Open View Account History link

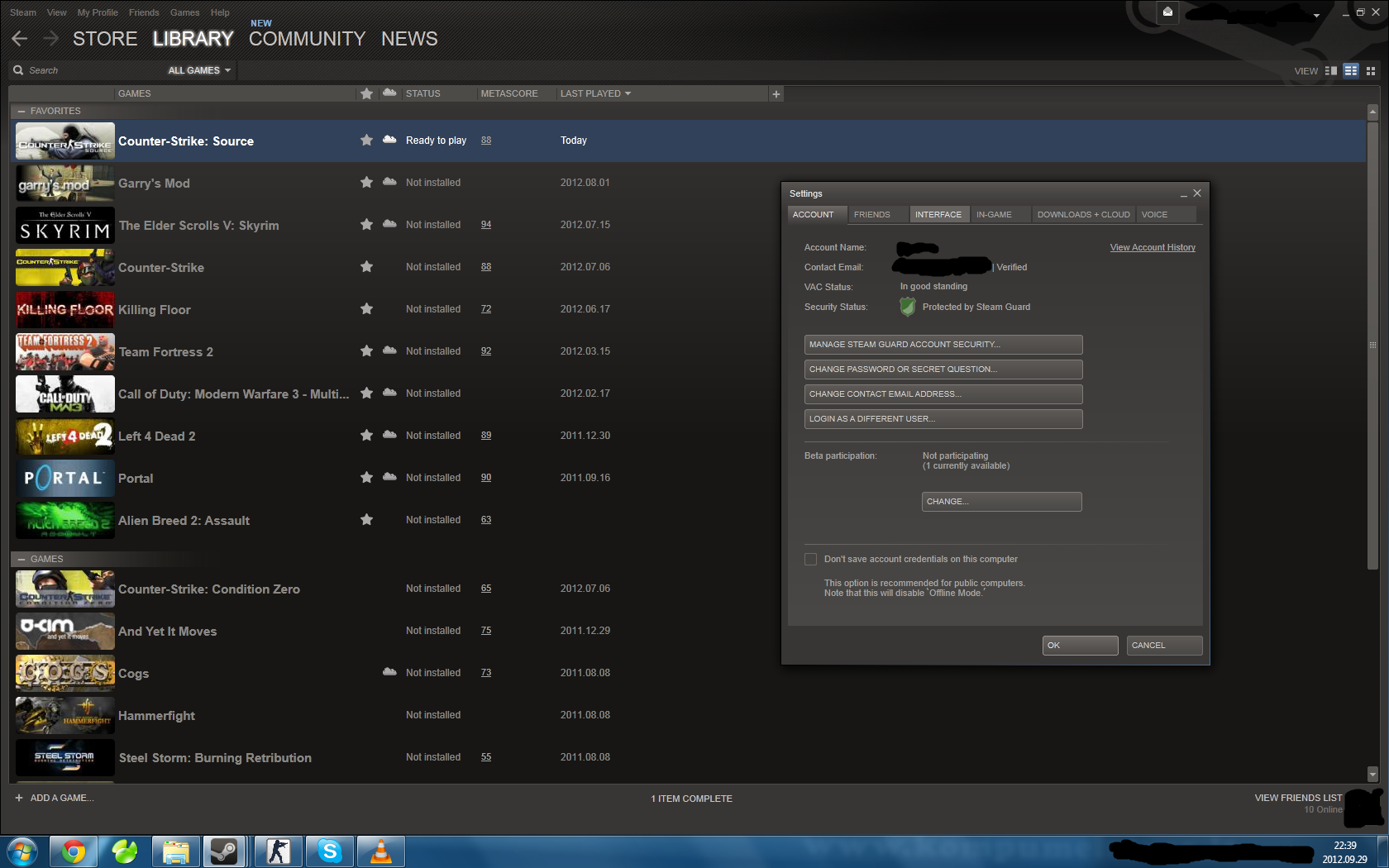pos(1153,247)
